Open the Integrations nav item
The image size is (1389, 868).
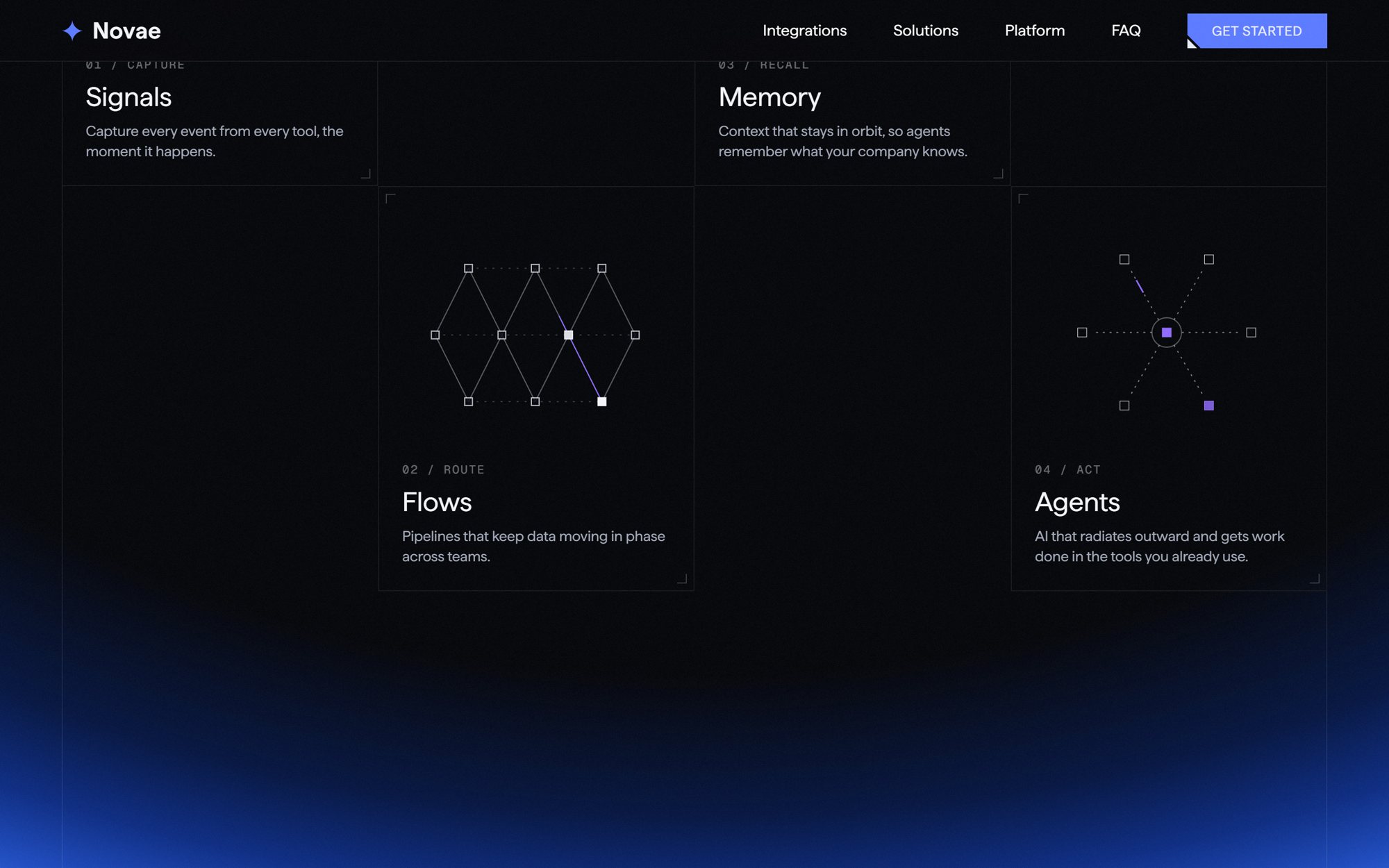click(x=804, y=31)
